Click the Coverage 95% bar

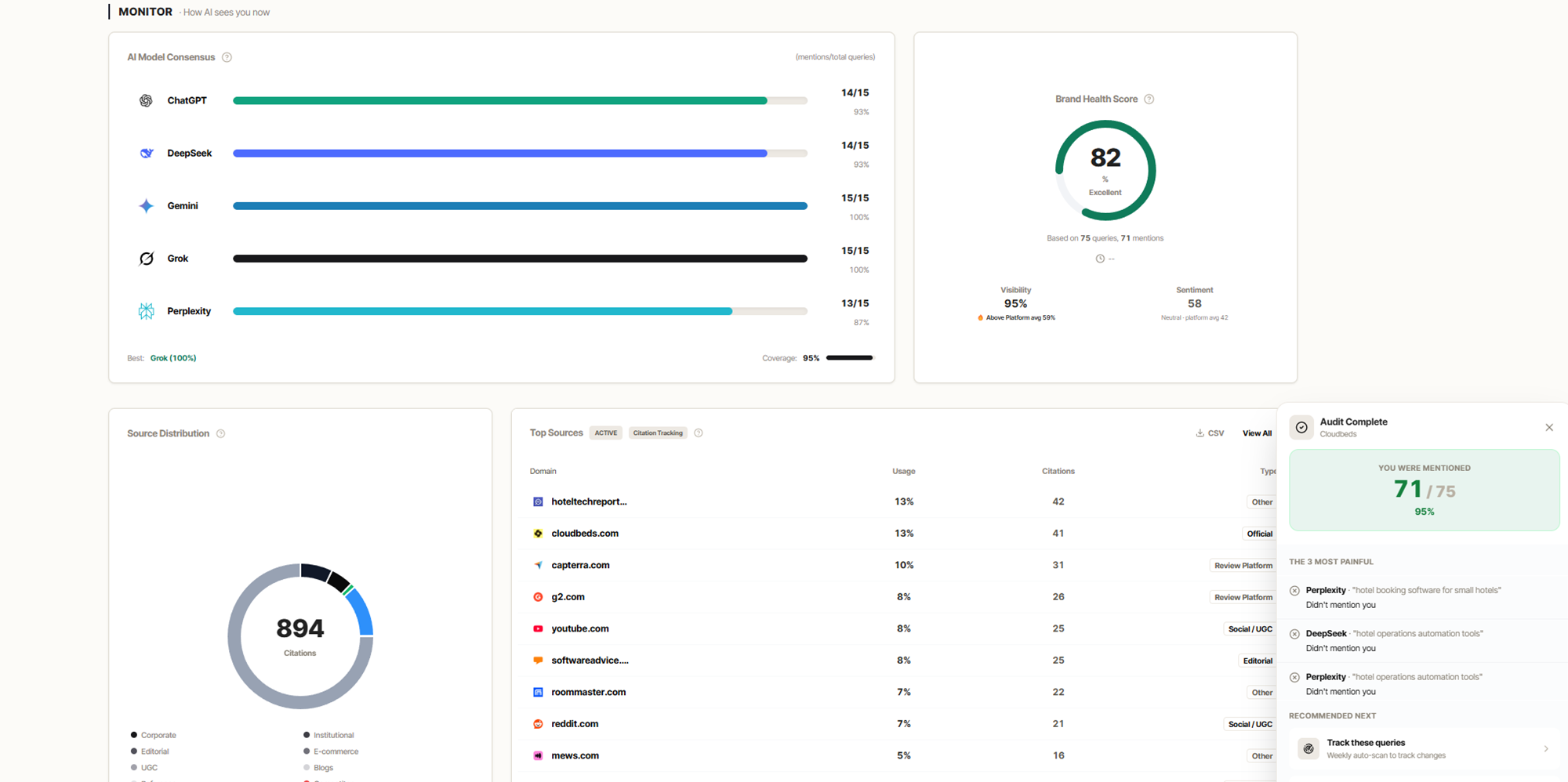849,358
